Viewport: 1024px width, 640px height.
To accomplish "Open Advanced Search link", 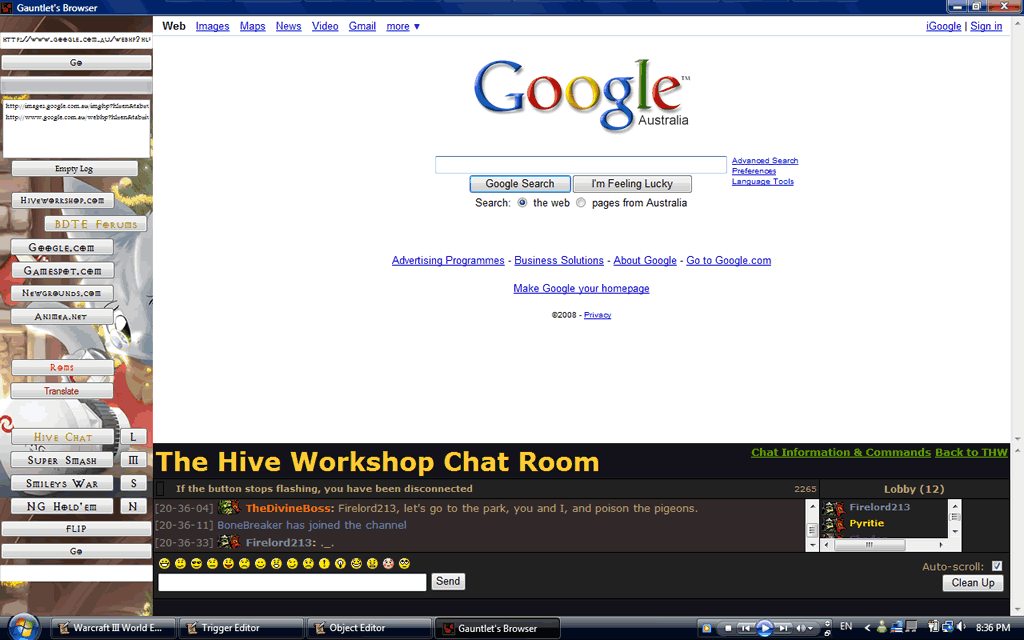I will tap(765, 161).
